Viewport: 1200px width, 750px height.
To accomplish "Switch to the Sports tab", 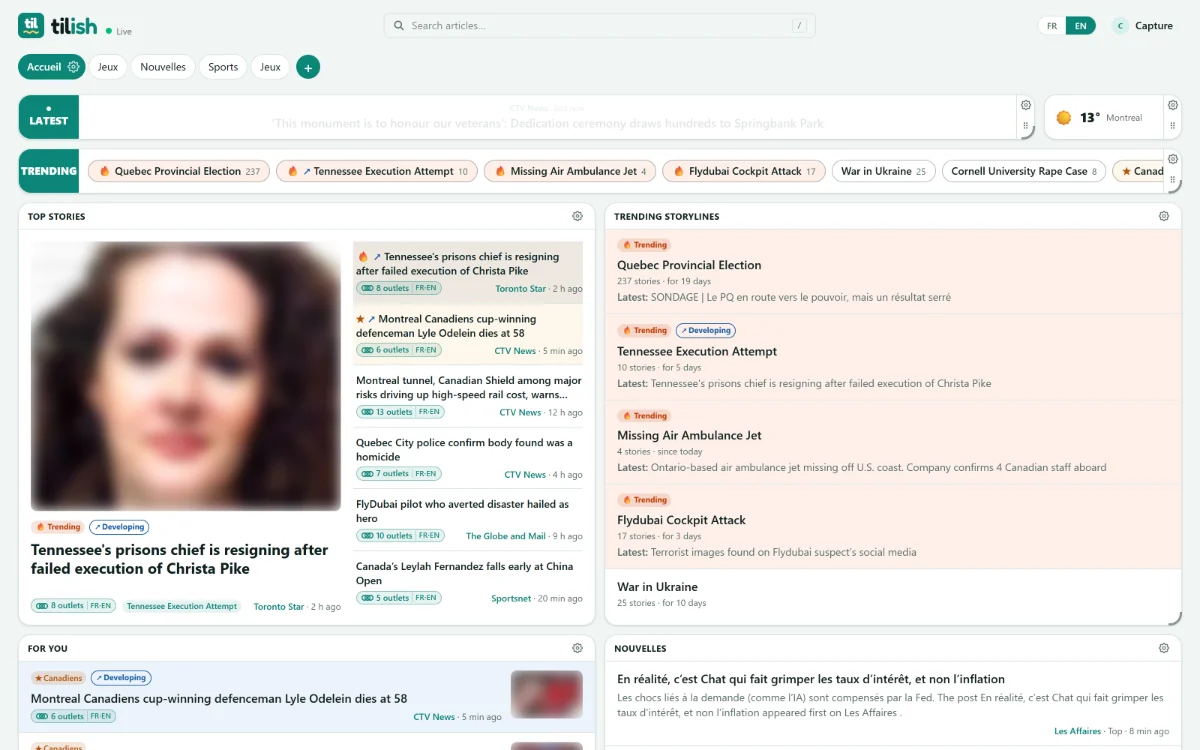I will (x=223, y=67).
